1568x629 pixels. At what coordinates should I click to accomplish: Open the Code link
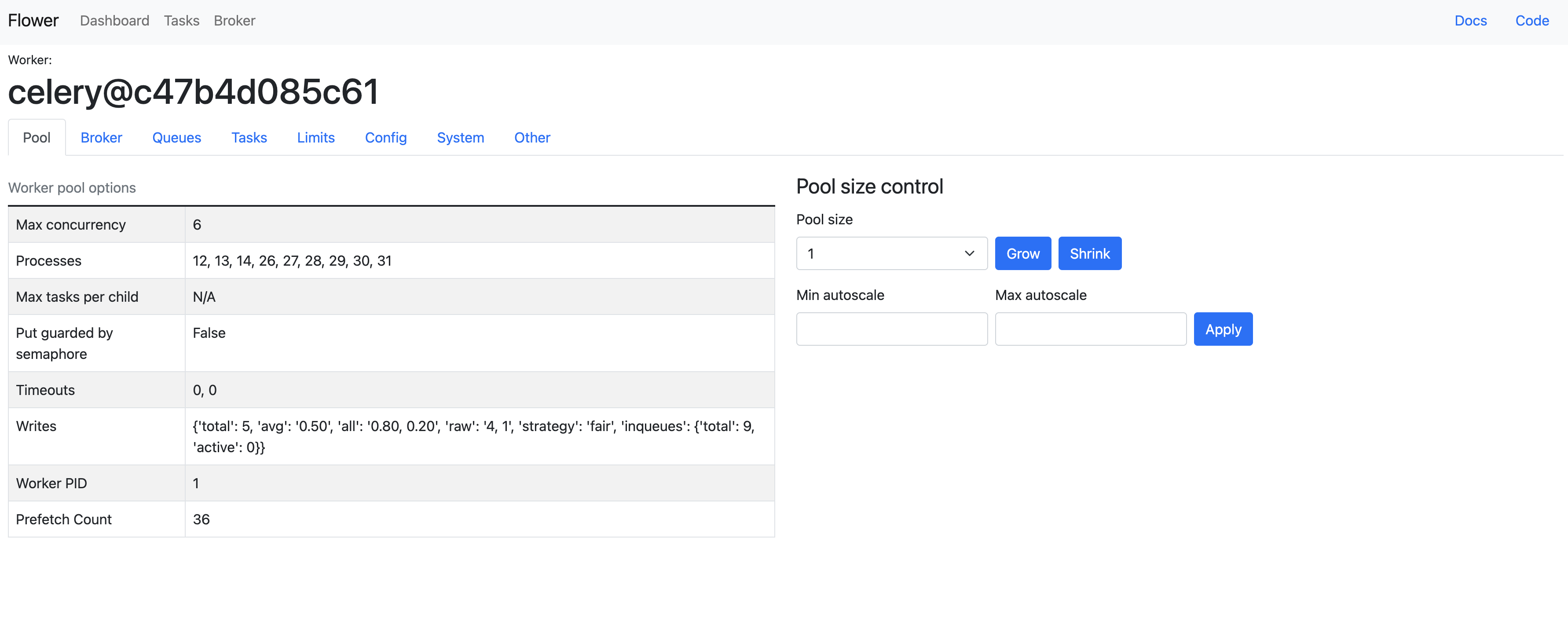1531,21
